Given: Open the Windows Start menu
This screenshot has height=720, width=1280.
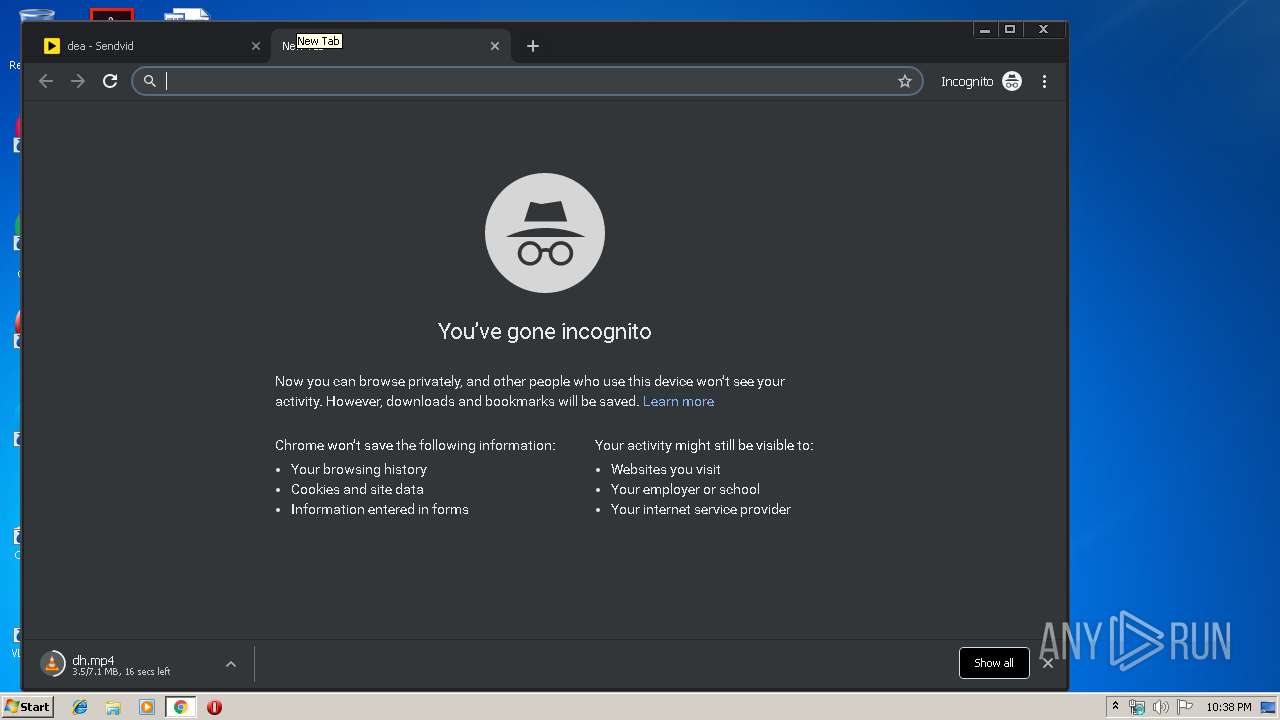Looking at the screenshot, I should pyautogui.click(x=27, y=707).
